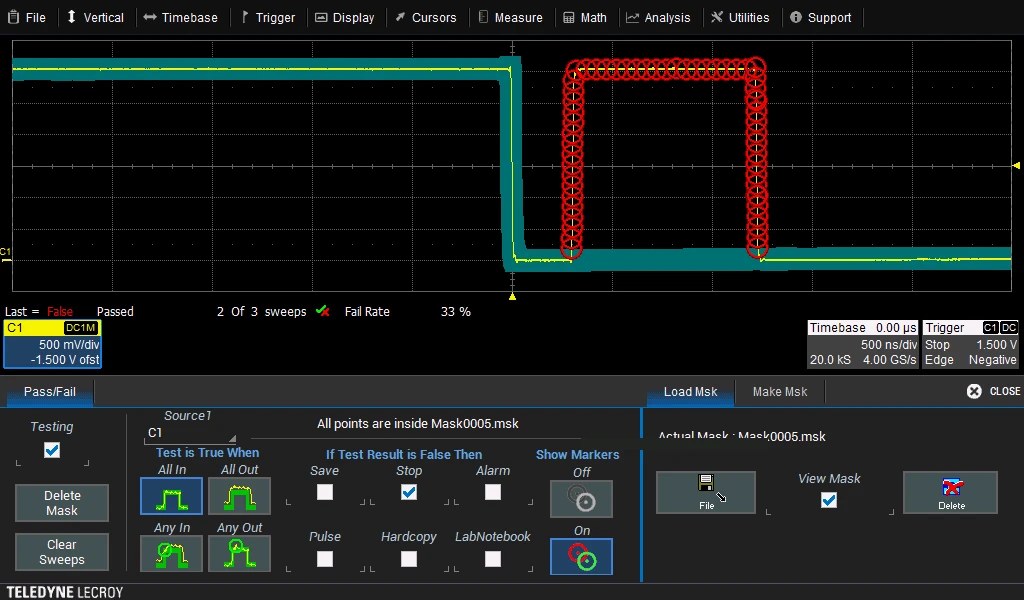Open the C1 channel descriptor box

[x=52, y=344]
